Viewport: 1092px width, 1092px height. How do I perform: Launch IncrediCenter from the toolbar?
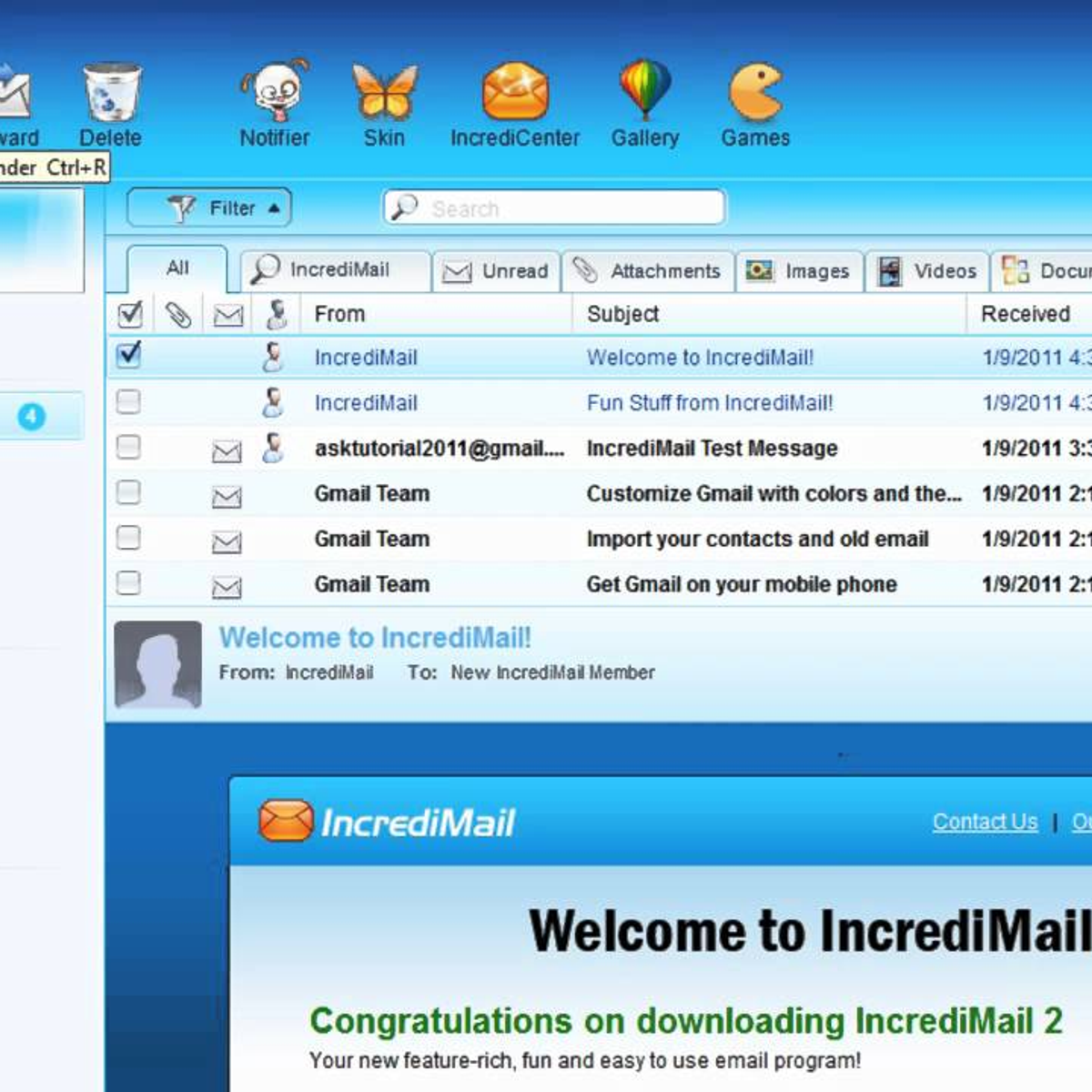(515, 92)
